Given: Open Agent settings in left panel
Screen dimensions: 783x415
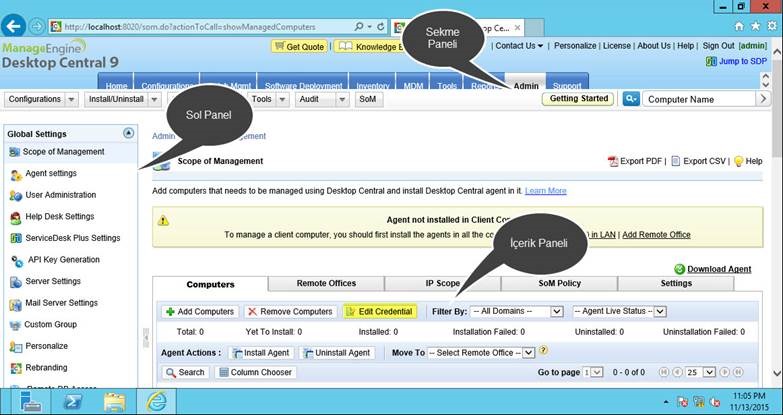Looking at the screenshot, I should pos(51,173).
